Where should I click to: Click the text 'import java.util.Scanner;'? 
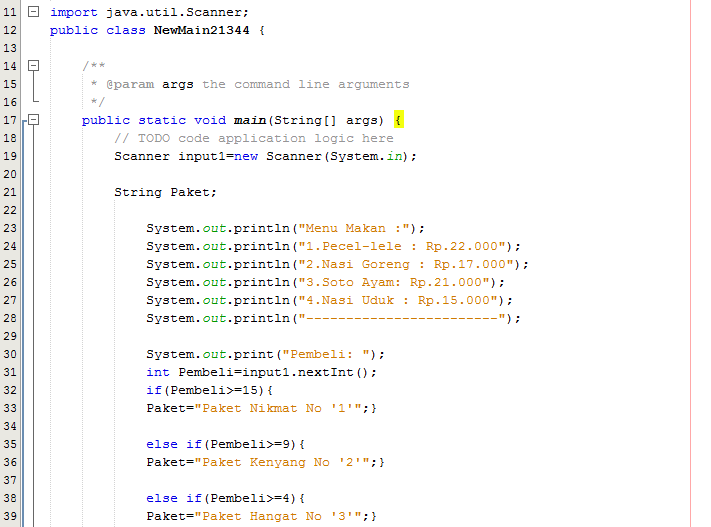click(x=149, y=12)
